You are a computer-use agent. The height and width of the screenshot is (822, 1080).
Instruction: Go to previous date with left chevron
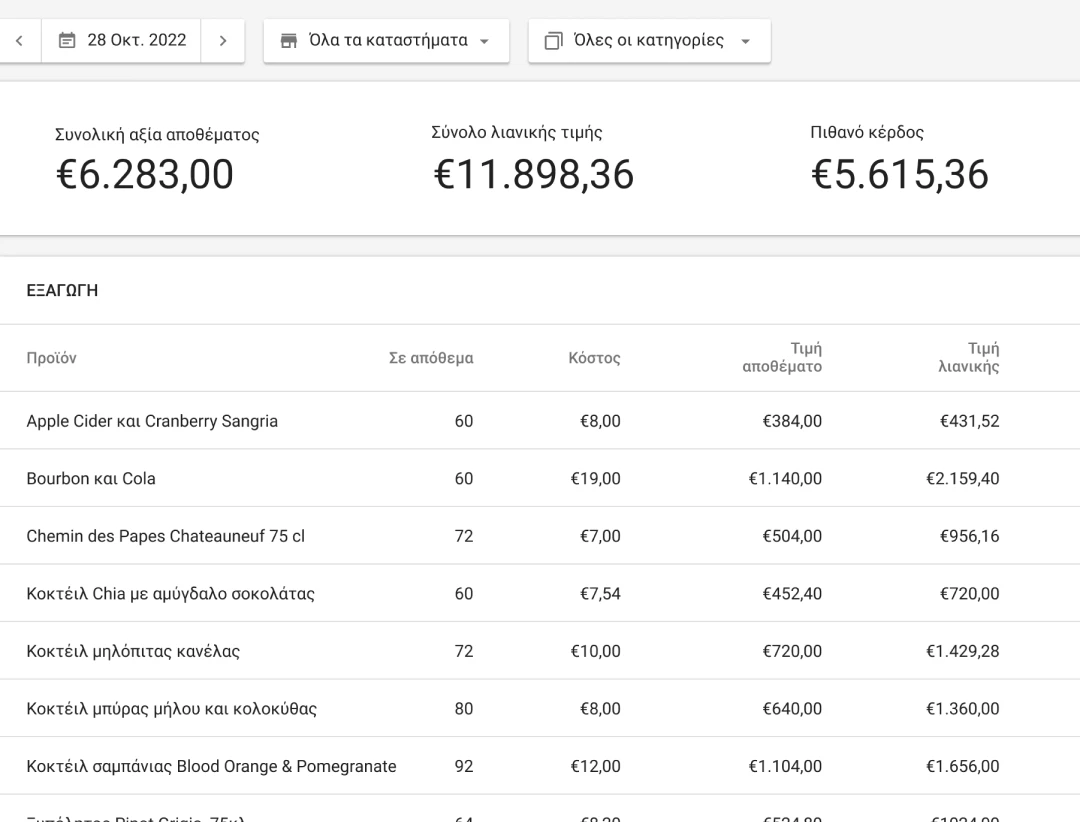[x=20, y=41]
